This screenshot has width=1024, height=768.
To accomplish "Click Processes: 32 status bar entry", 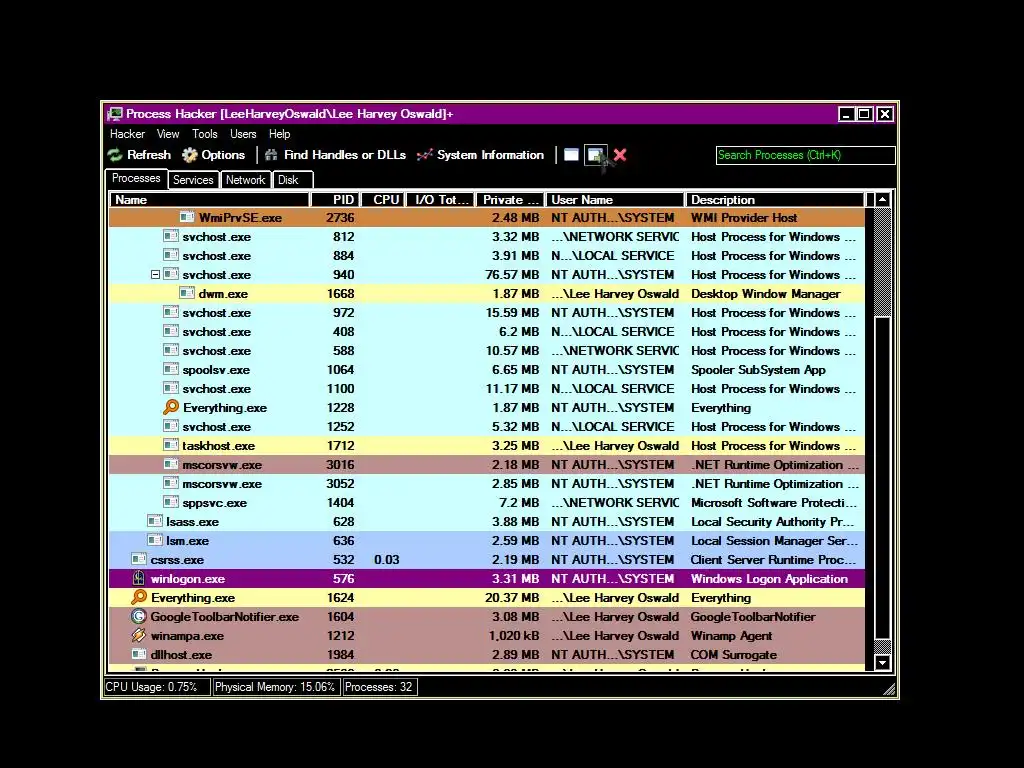I will pyautogui.click(x=379, y=687).
